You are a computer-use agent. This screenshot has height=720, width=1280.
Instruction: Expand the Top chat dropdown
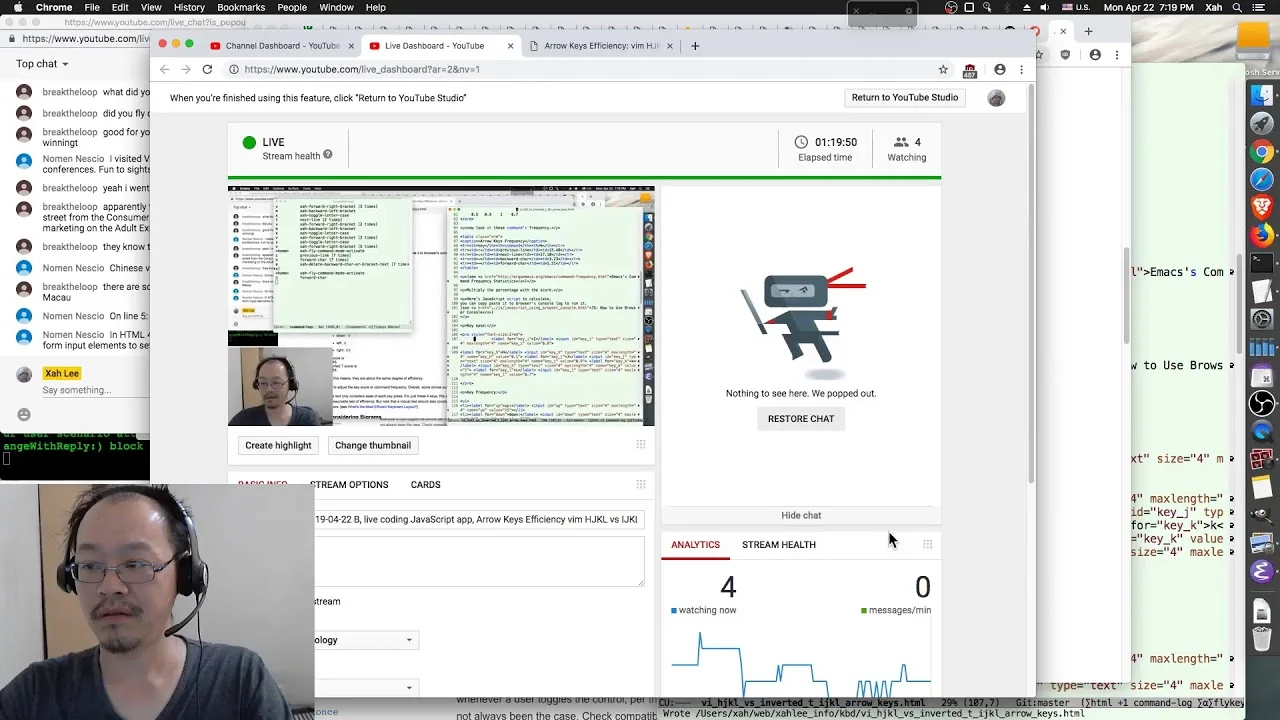[x=42, y=63]
